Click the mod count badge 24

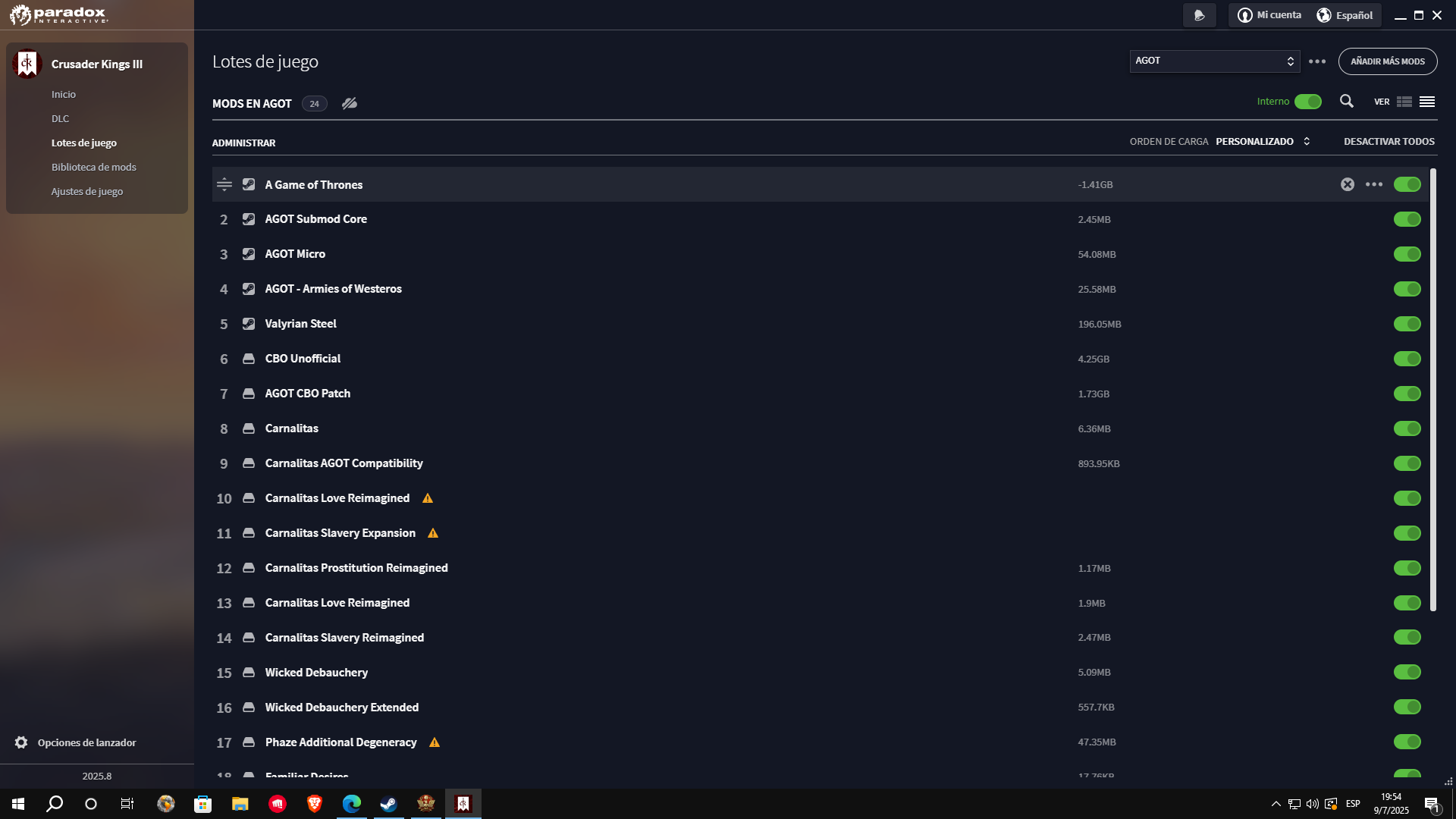pyautogui.click(x=315, y=104)
